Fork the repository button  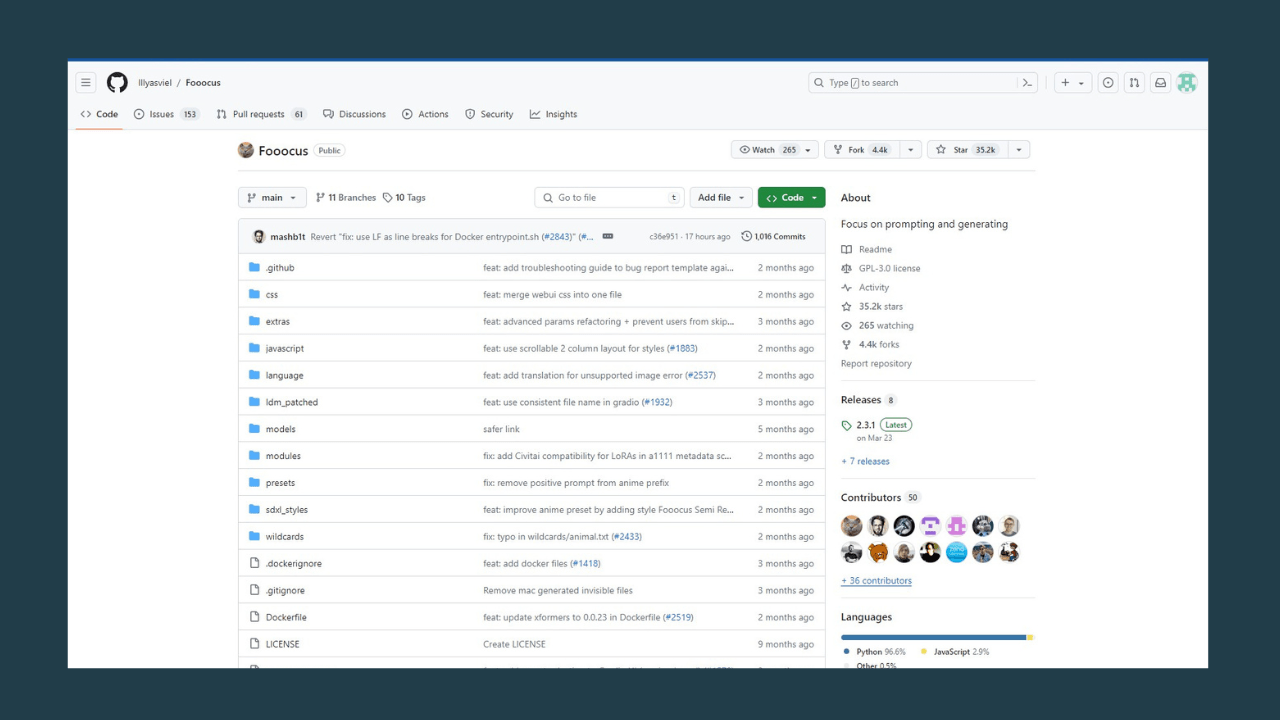(x=860, y=150)
